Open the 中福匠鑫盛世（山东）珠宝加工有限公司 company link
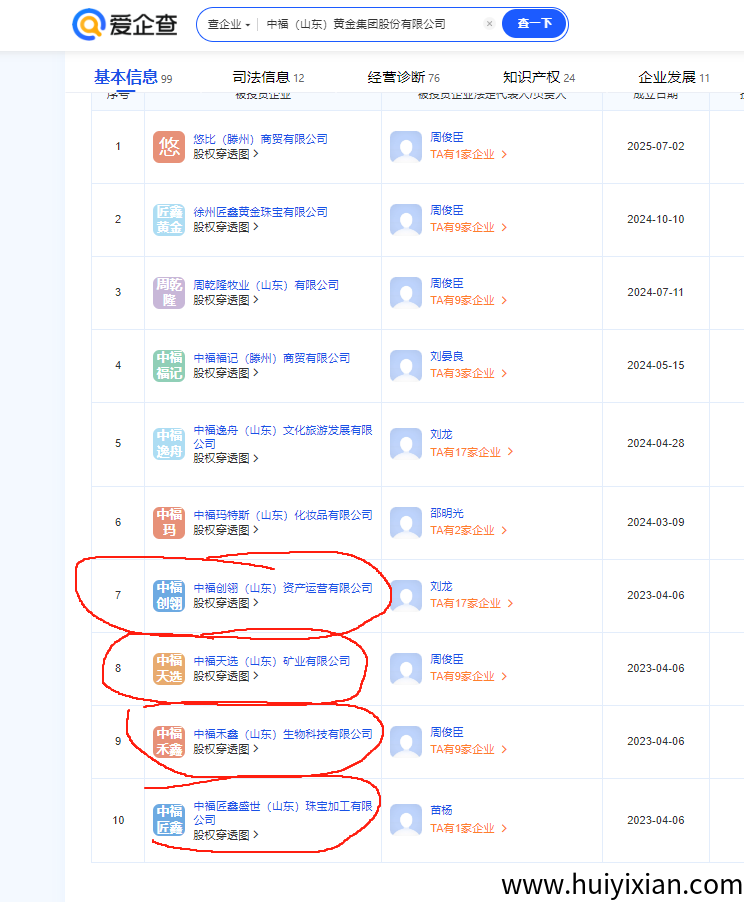The width and height of the screenshot is (744, 902). (x=282, y=812)
